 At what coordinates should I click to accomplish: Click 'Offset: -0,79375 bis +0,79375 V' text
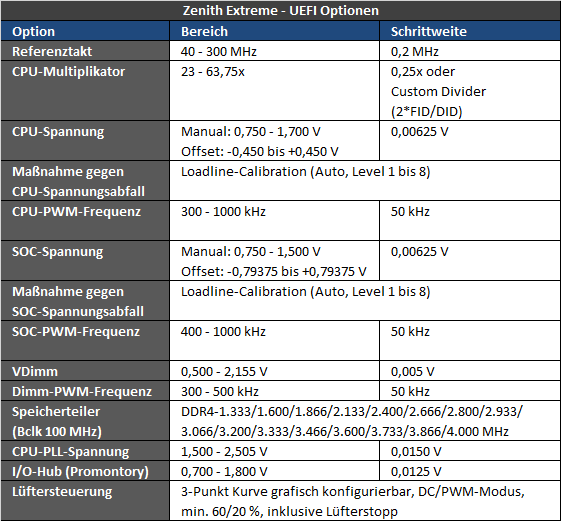274,272
